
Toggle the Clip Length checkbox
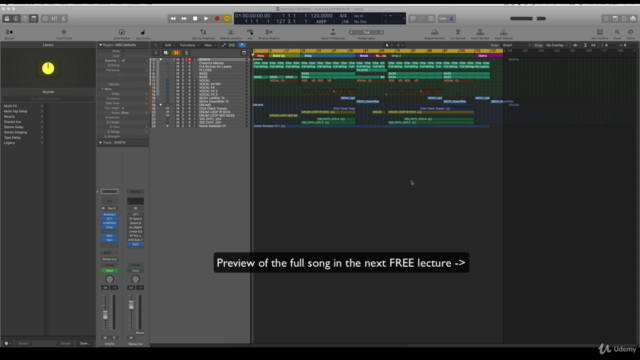point(123,108)
